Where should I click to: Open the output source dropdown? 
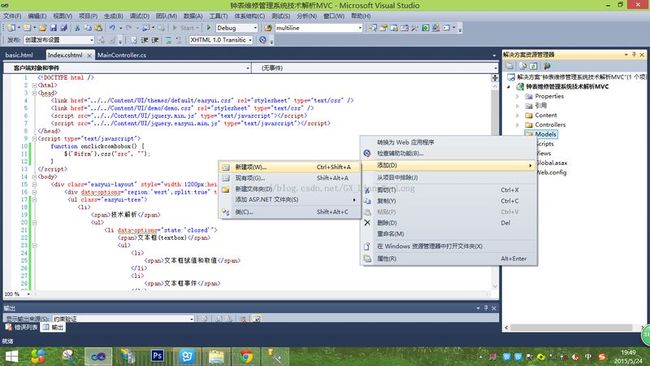pos(123,319)
